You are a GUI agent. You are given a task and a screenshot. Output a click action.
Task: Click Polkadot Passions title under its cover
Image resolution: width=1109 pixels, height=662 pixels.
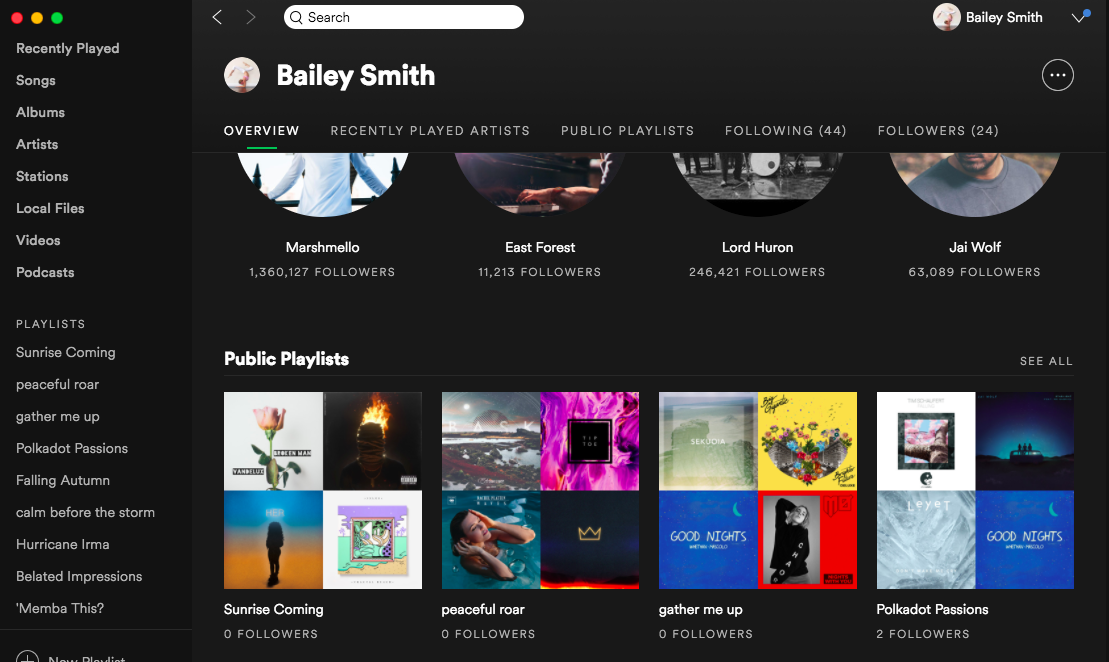coord(932,610)
